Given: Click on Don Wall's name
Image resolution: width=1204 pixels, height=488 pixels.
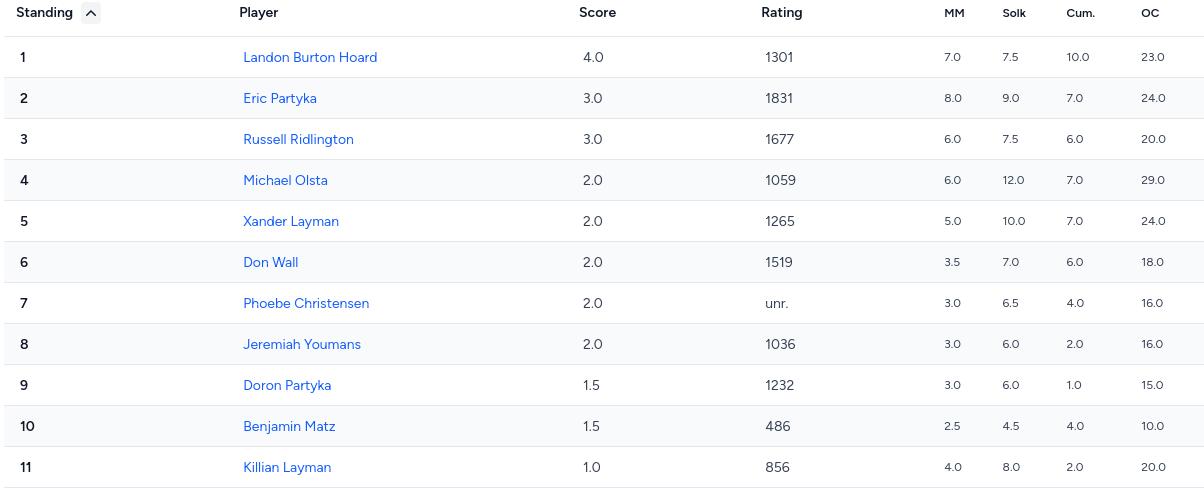Looking at the screenshot, I should pos(271,262).
